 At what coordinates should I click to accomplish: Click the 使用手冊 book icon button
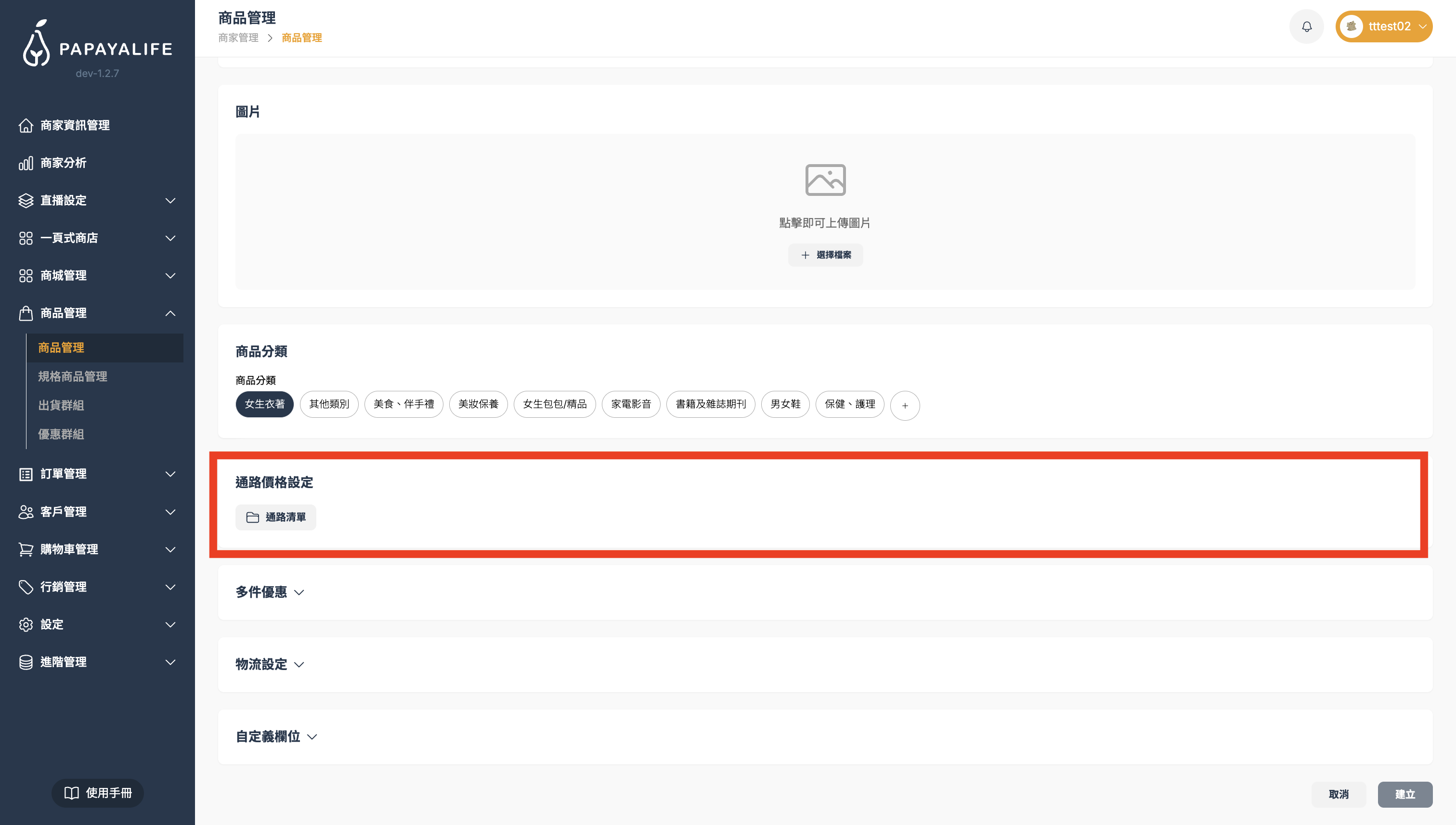pyautogui.click(x=97, y=793)
